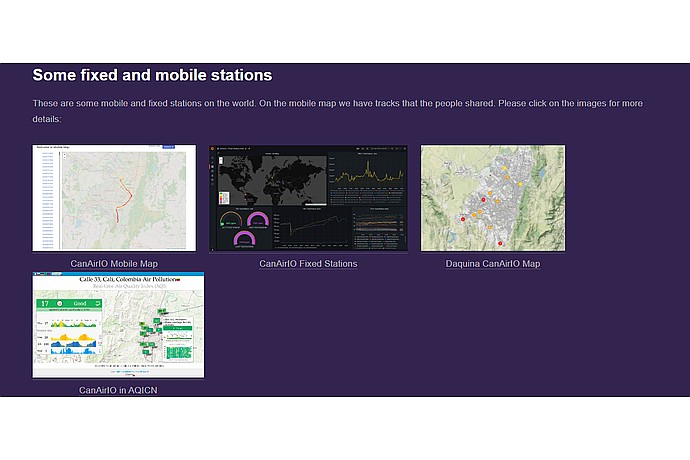The width and height of the screenshot is (690, 460).
Task: Click the Cali air pollution AQICN thumbnail
Action: [x=118, y=325]
